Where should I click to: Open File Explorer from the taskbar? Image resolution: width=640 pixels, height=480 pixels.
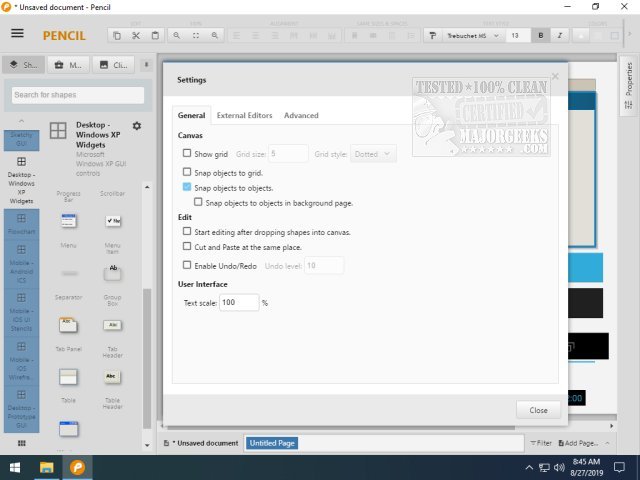[47, 467]
